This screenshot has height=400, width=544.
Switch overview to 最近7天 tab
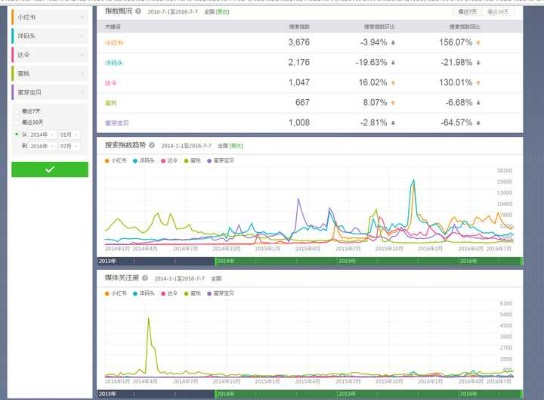tap(468, 12)
